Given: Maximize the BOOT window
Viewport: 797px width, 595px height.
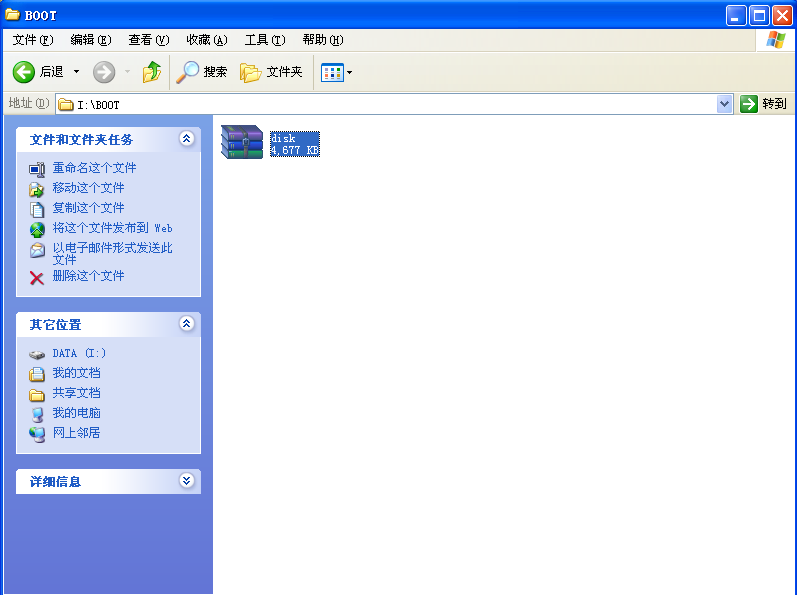Looking at the screenshot, I should 759,16.
